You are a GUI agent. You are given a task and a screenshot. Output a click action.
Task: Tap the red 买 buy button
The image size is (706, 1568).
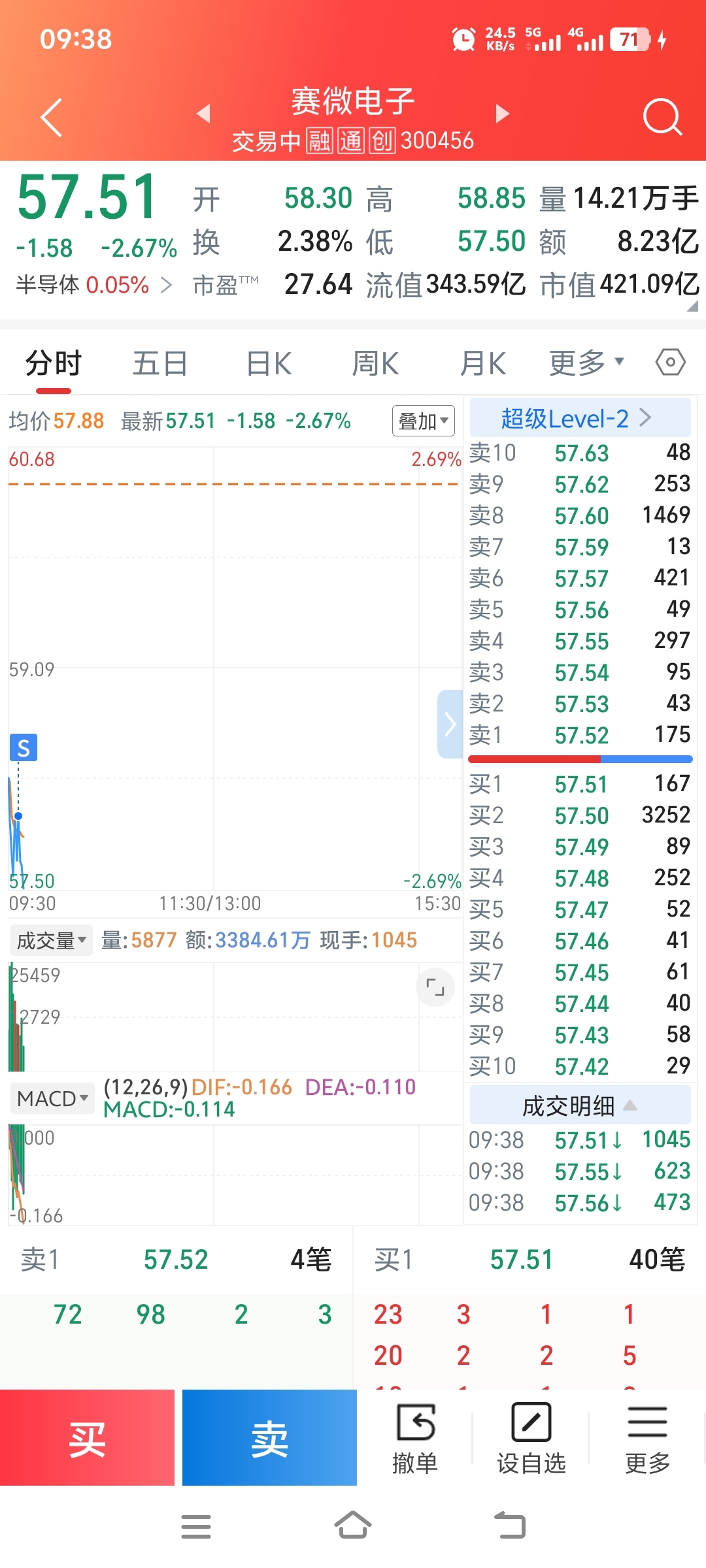(87, 1437)
